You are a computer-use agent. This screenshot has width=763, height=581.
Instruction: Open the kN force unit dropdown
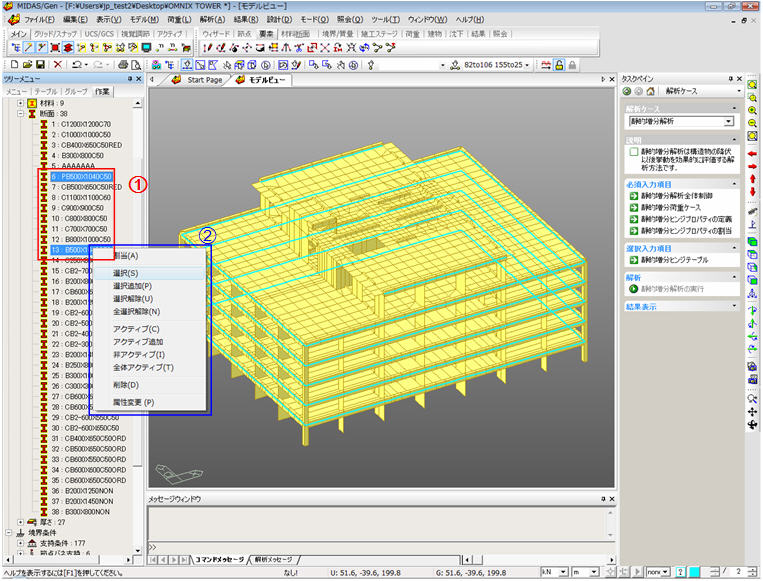[x=563, y=572]
